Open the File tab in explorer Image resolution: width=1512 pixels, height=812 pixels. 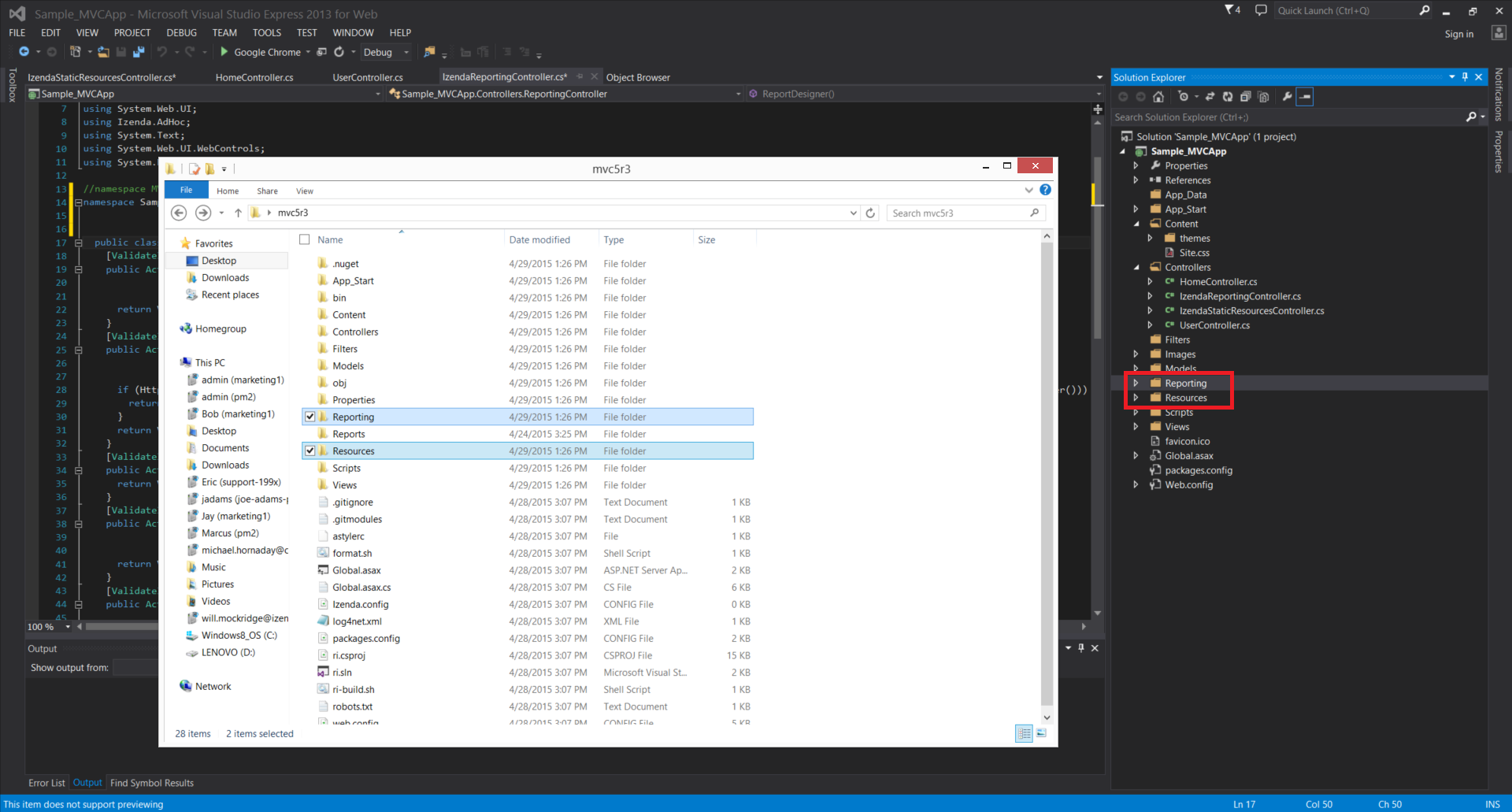(x=186, y=190)
